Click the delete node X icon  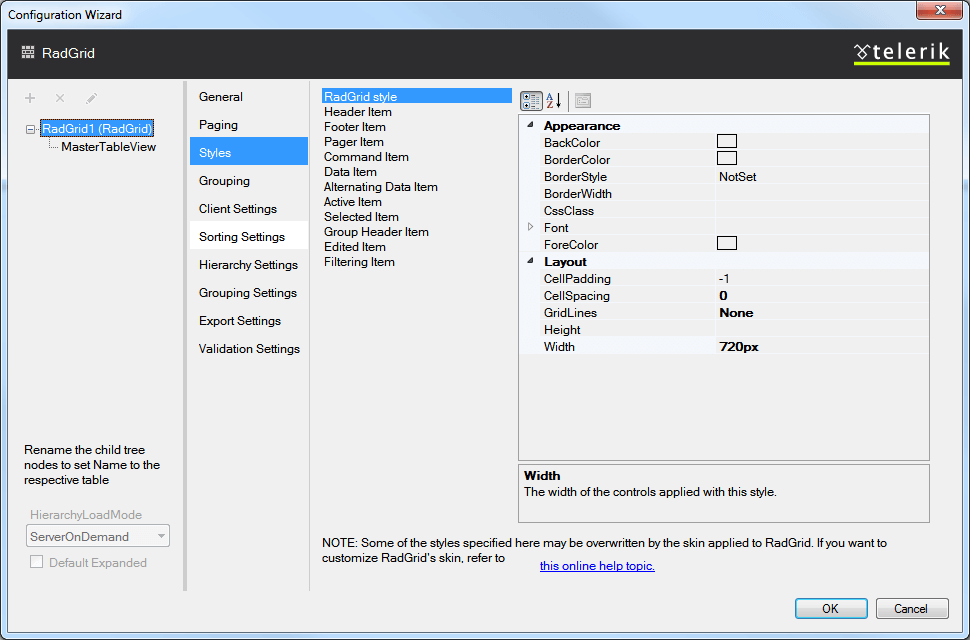tap(60, 98)
